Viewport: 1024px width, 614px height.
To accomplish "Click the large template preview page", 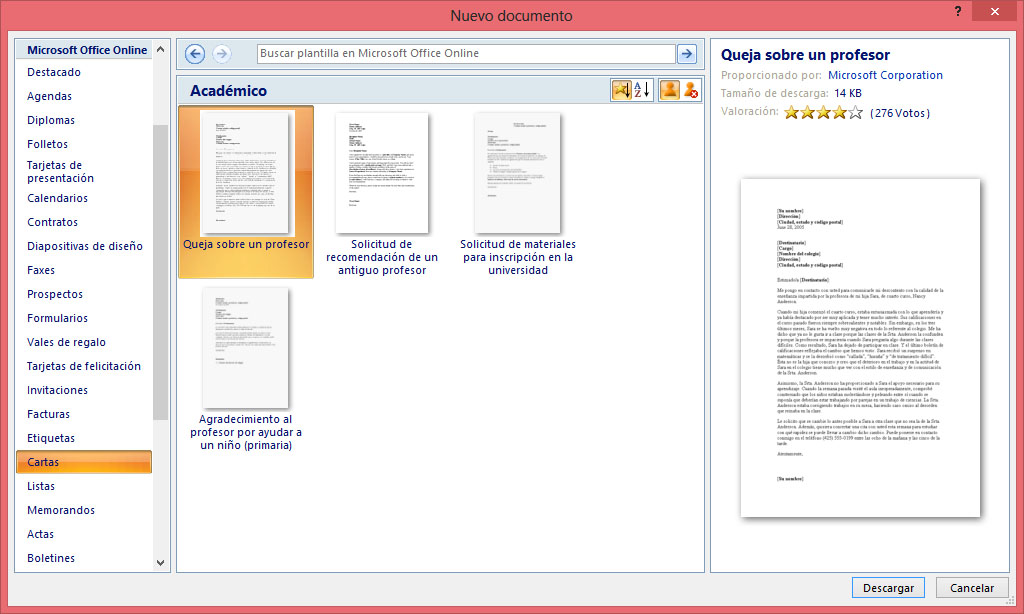I will click(860, 348).
